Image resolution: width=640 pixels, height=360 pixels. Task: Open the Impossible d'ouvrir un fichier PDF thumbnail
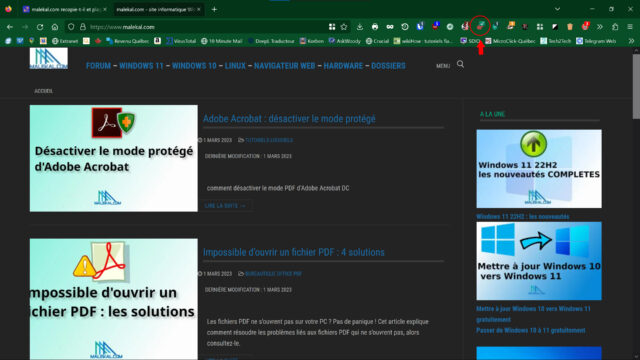coord(113,299)
